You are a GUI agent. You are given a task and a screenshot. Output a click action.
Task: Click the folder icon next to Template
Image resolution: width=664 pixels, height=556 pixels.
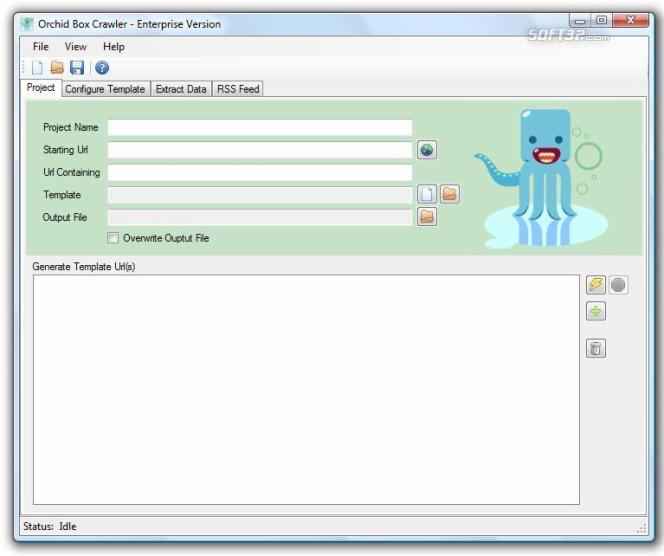coord(450,194)
